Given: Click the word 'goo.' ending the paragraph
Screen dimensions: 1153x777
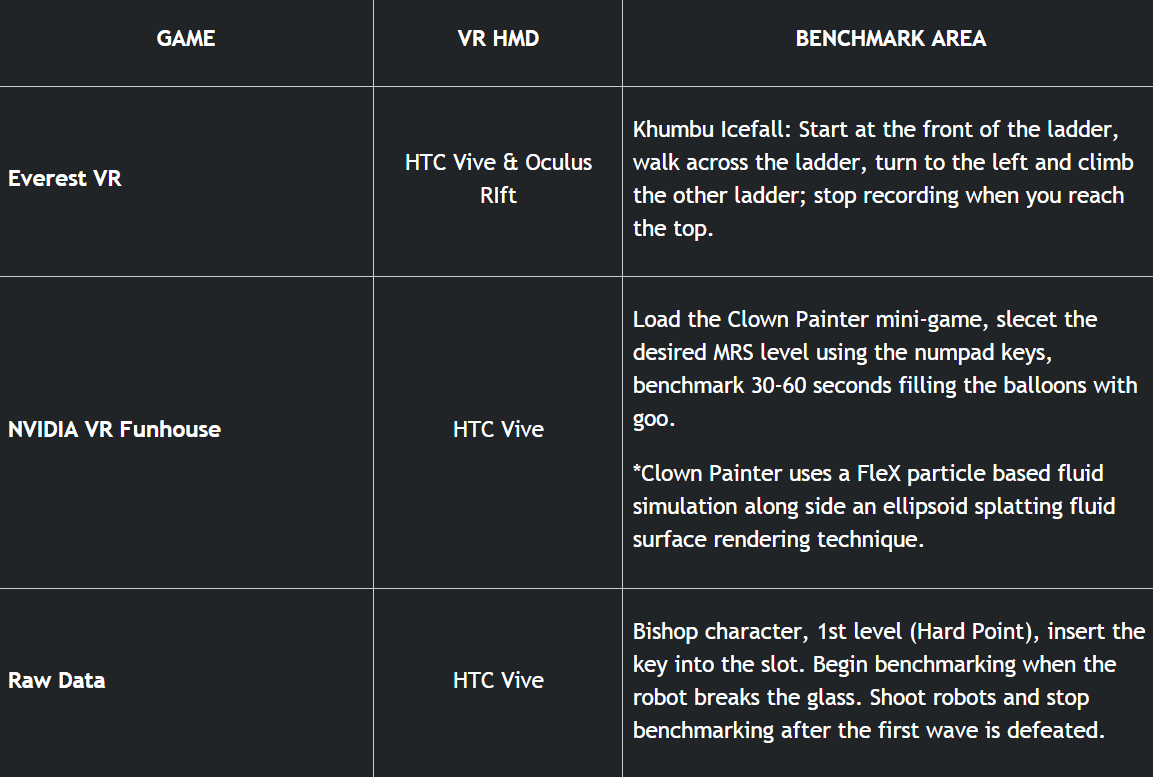Looking at the screenshot, I should pos(654,419).
